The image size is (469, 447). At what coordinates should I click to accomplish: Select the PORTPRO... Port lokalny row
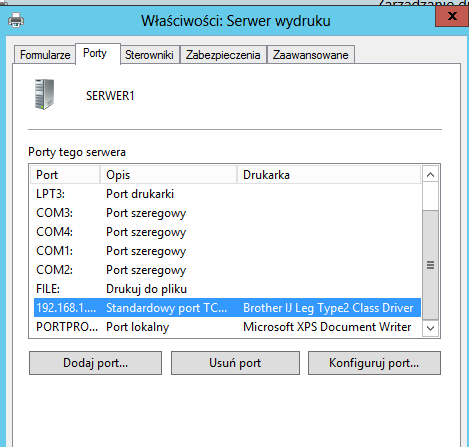(227, 327)
